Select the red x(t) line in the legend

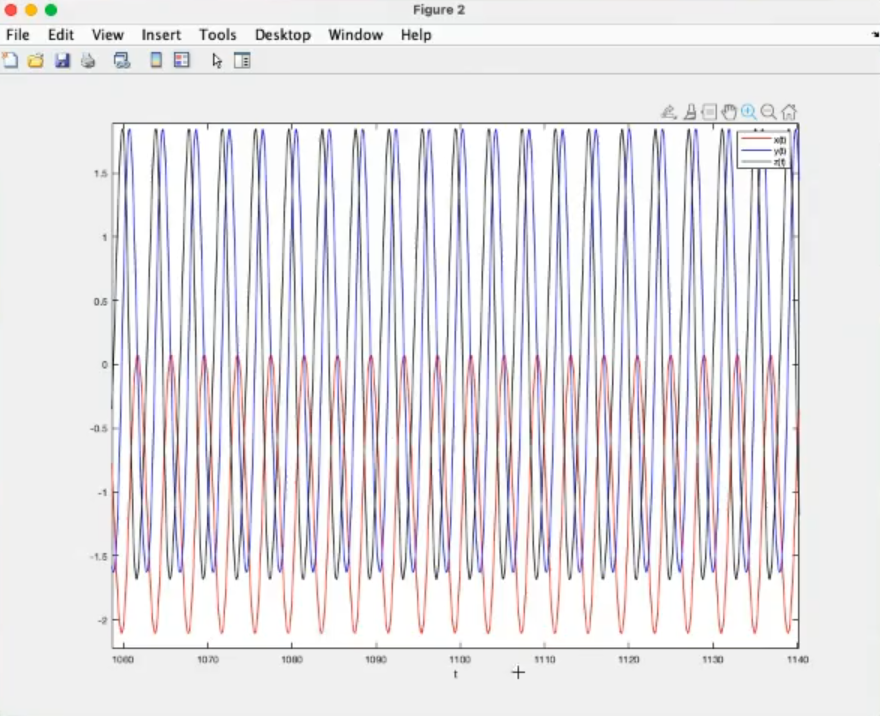click(756, 140)
